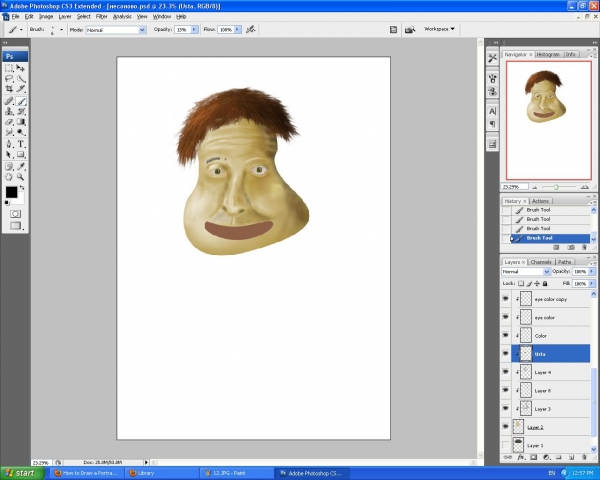The image size is (600, 480).
Task: Select the History Brush tool
Action: pos(21,111)
